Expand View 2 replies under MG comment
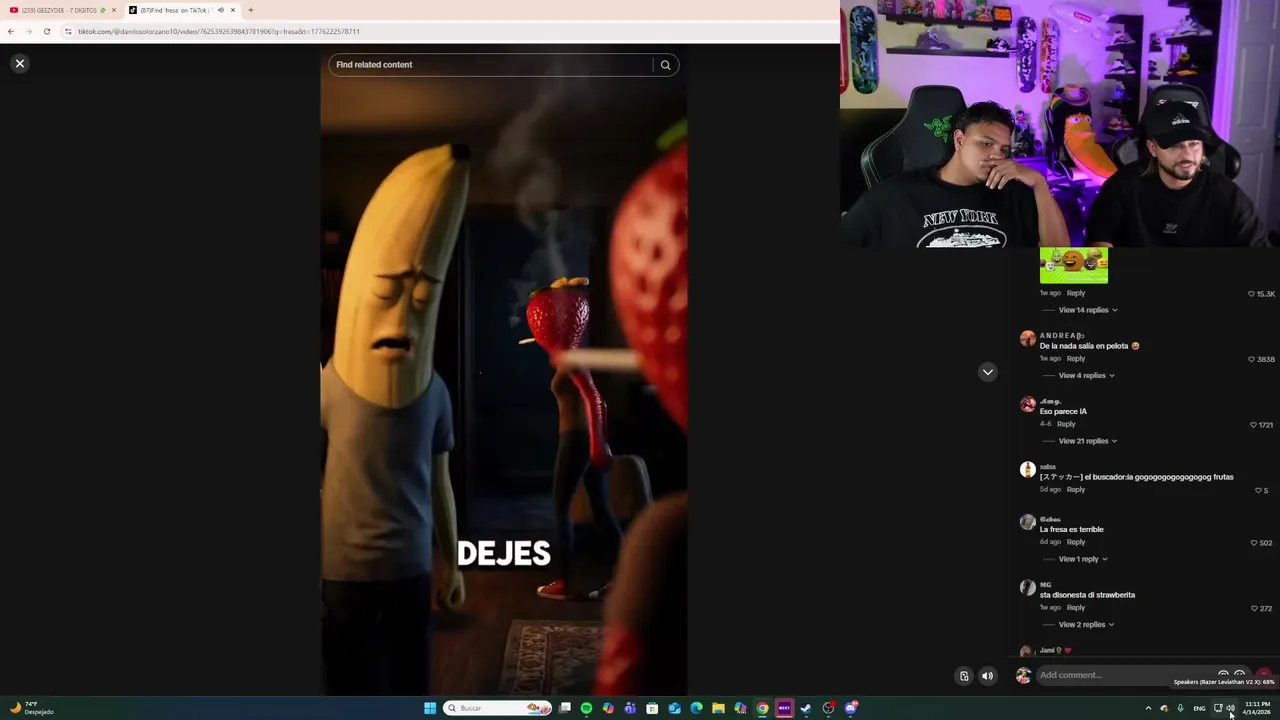This screenshot has width=1280, height=720. [1086, 625]
